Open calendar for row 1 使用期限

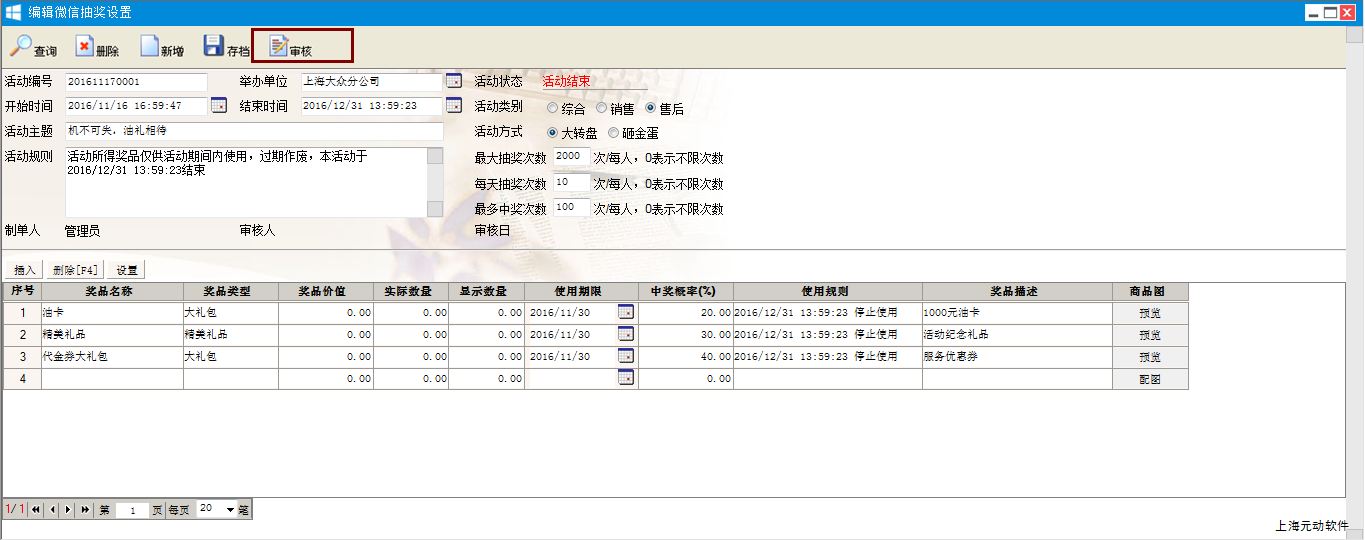click(x=626, y=313)
